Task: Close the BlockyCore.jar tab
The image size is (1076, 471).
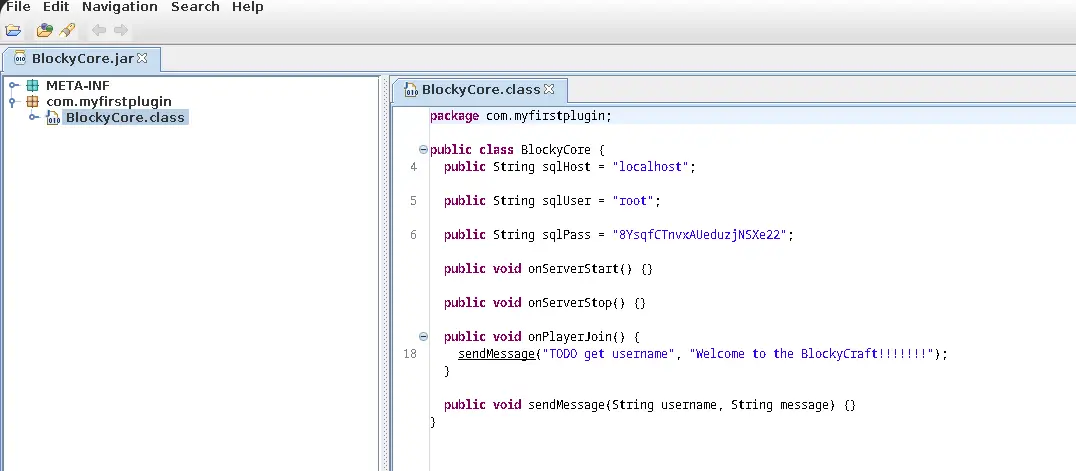Action: (x=142, y=58)
